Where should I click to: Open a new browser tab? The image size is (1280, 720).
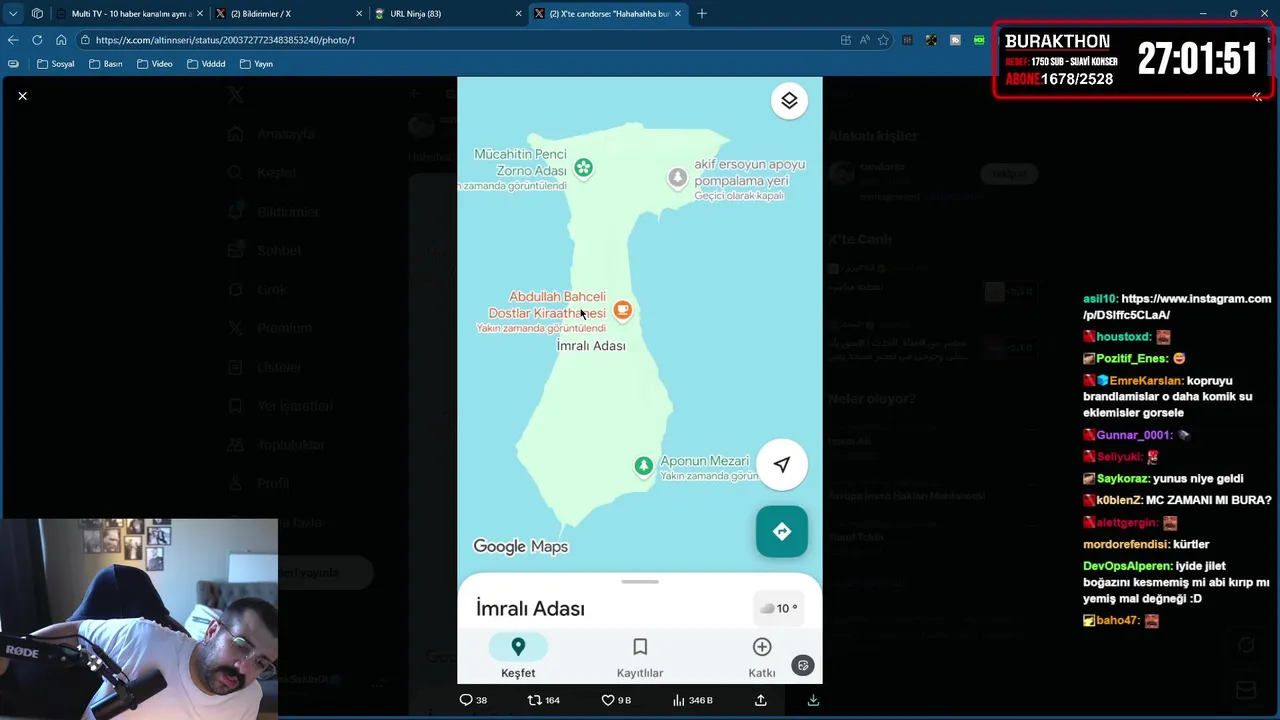pos(702,14)
